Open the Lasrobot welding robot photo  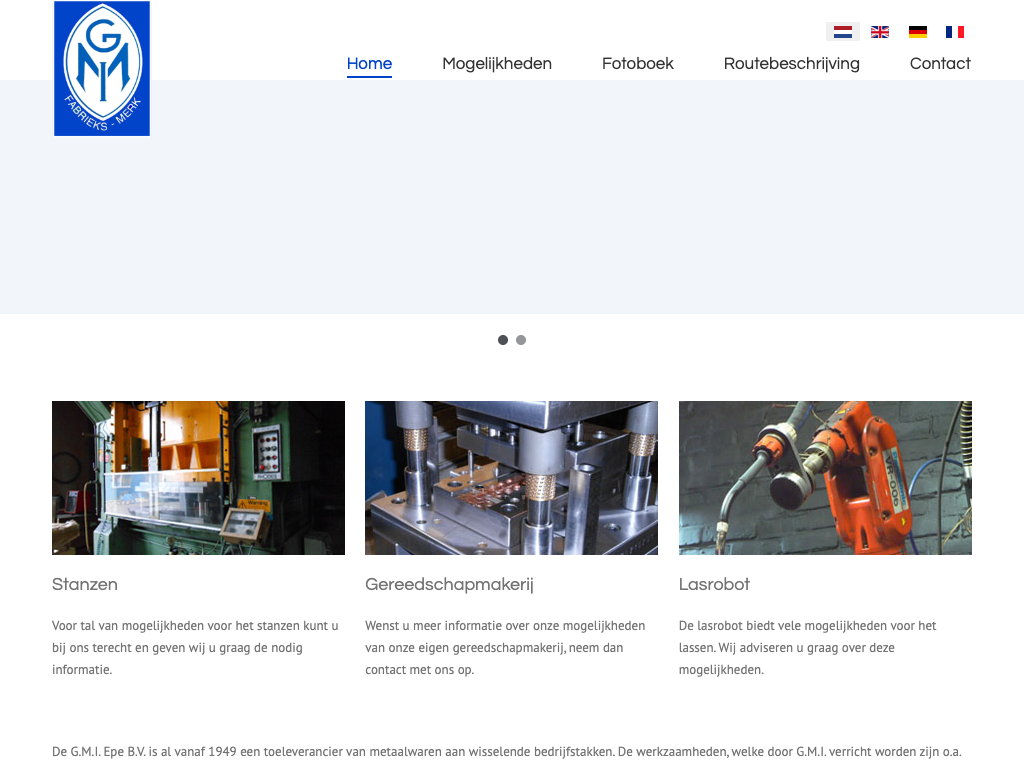(x=825, y=478)
